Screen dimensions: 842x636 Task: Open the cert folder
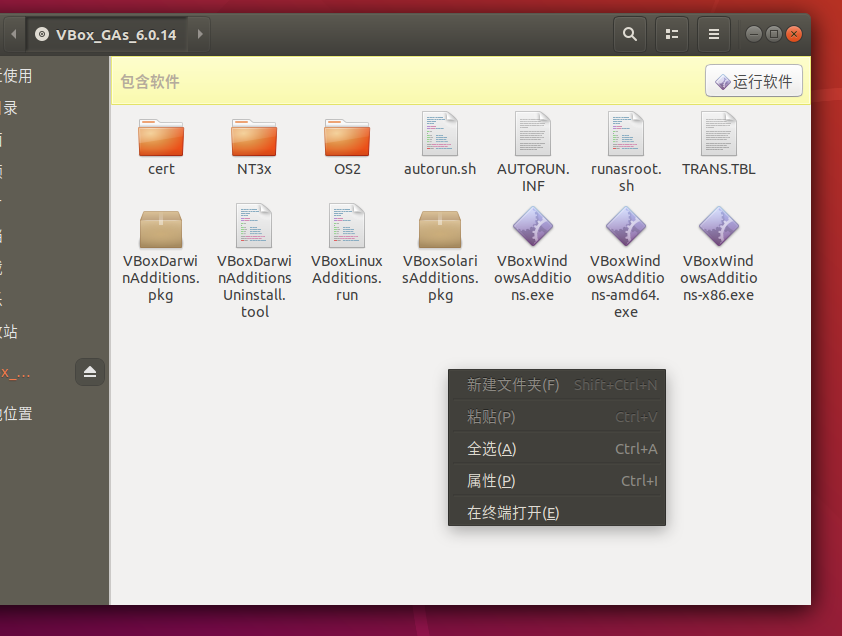pos(161,138)
